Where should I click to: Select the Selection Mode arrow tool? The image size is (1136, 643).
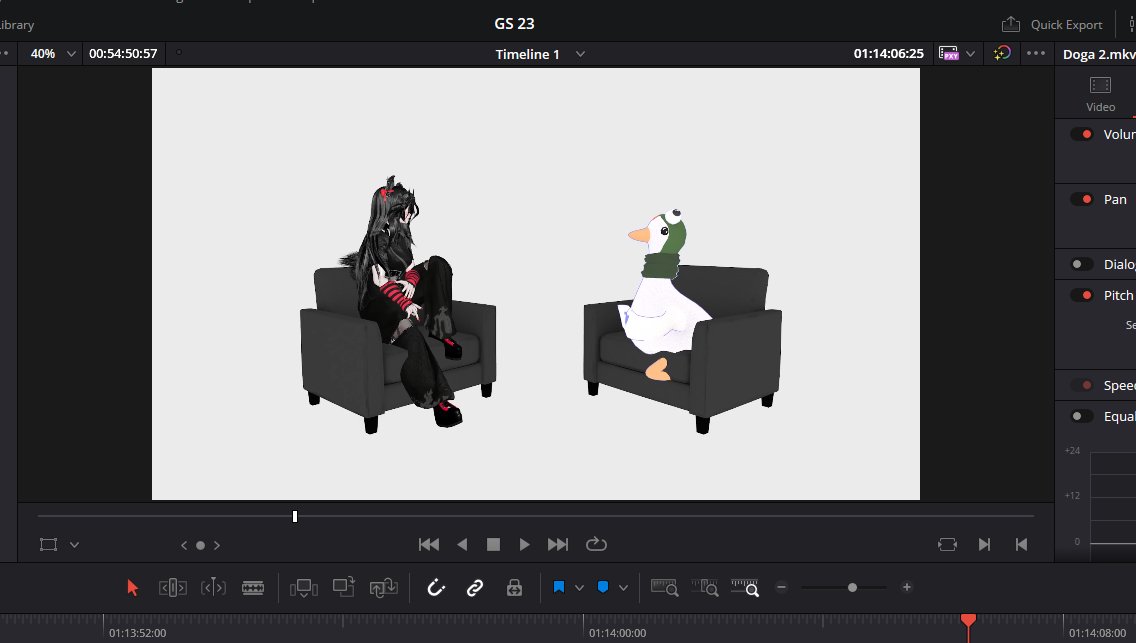coord(132,587)
